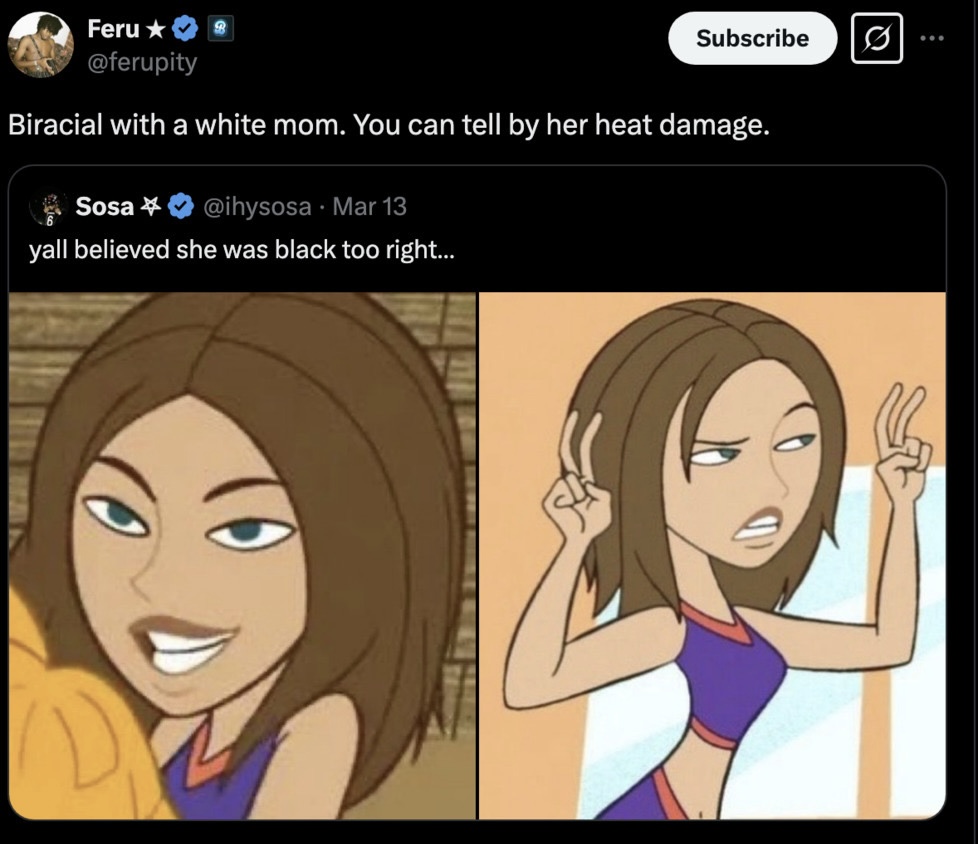
Task: Open the Grok explain icon
Action: click(876, 38)
